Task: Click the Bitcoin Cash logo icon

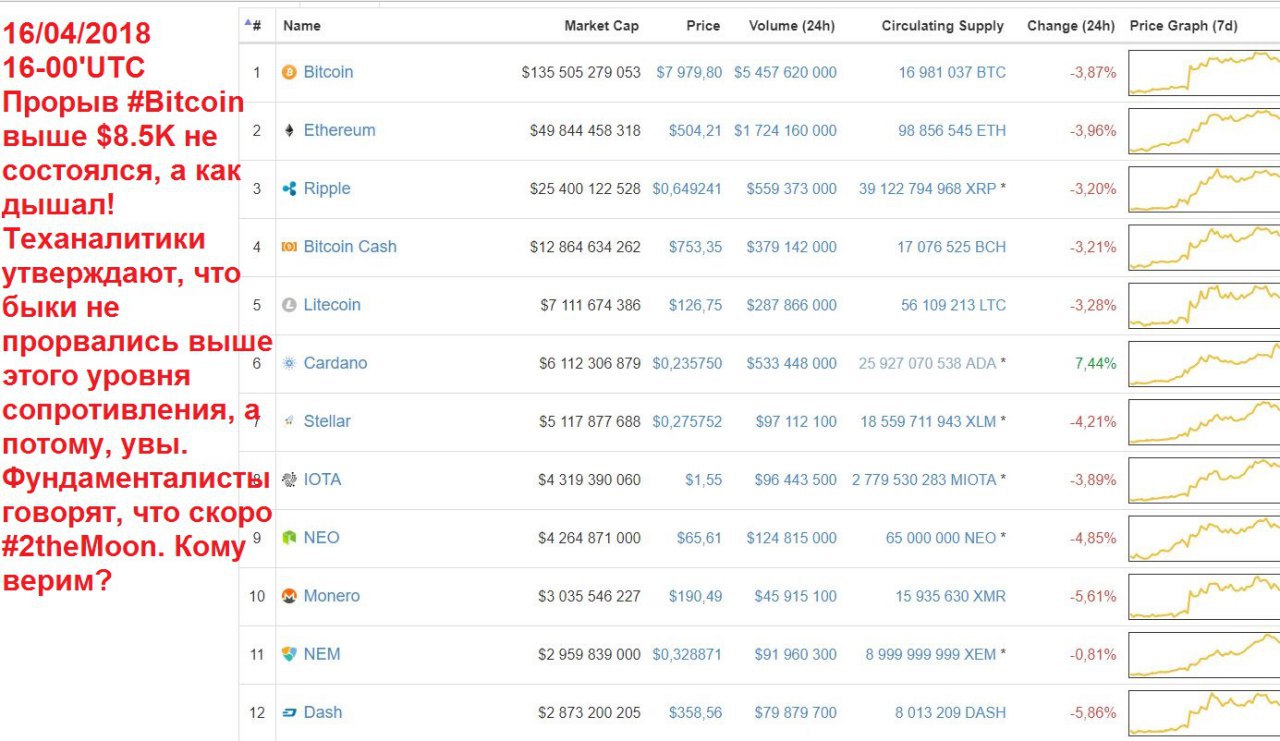Action: click(x=289, y=246)
